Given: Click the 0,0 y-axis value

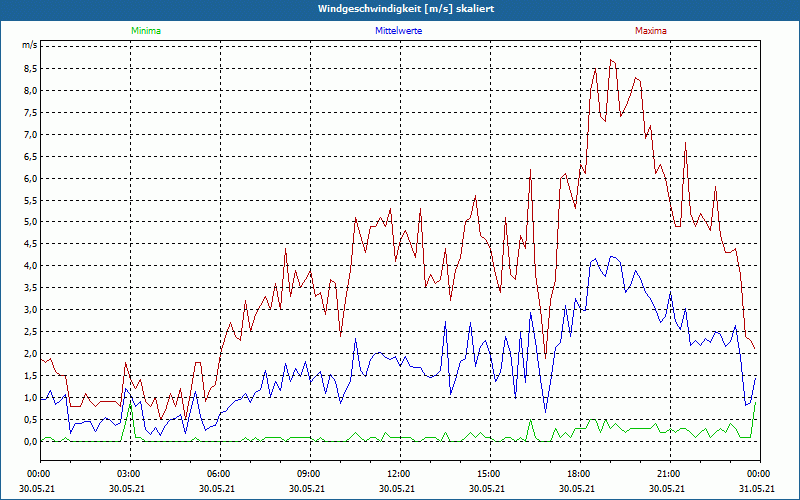Looking at the screenshot, I should coord(30,442).
